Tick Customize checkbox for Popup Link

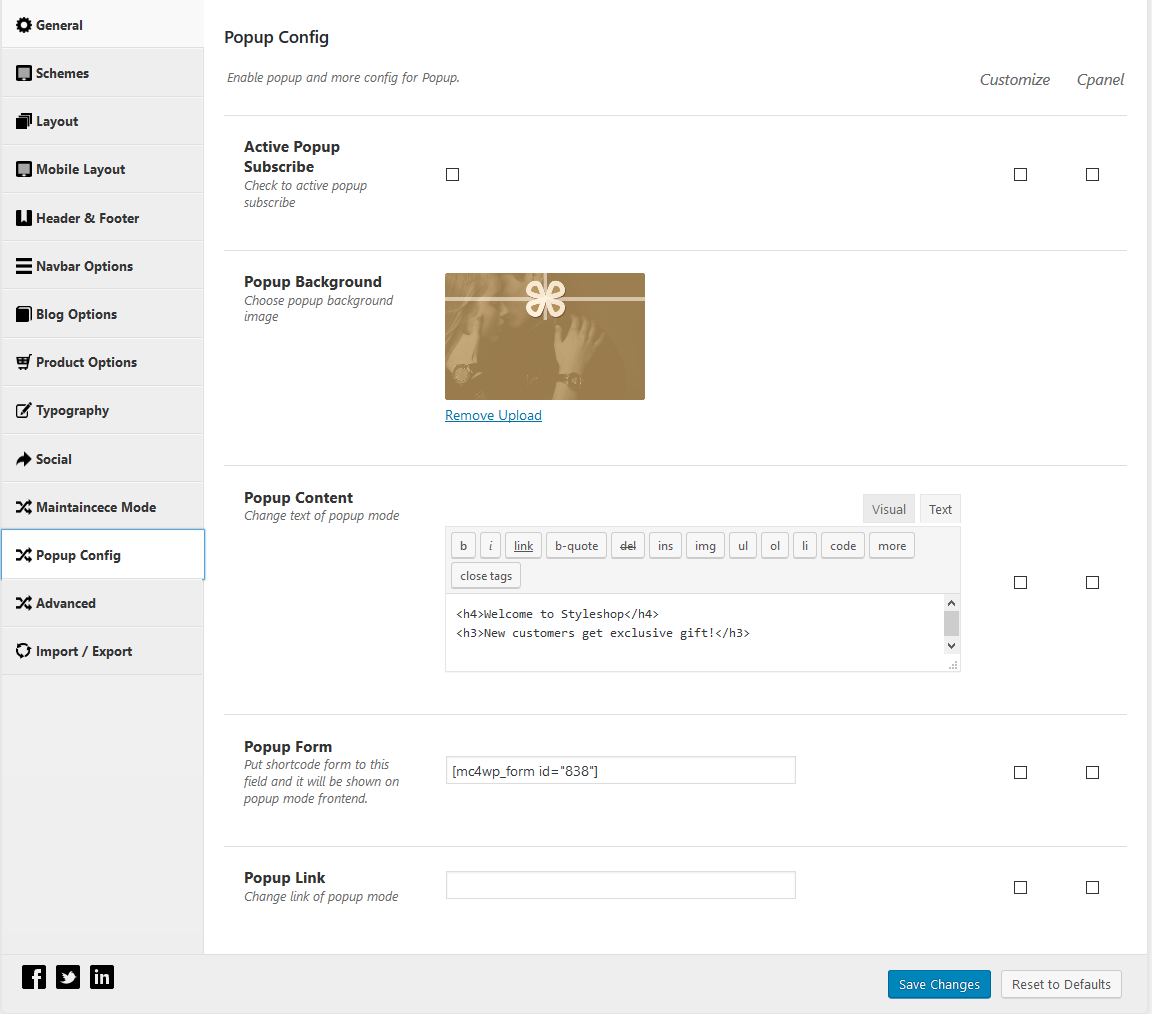point(1020,888)
